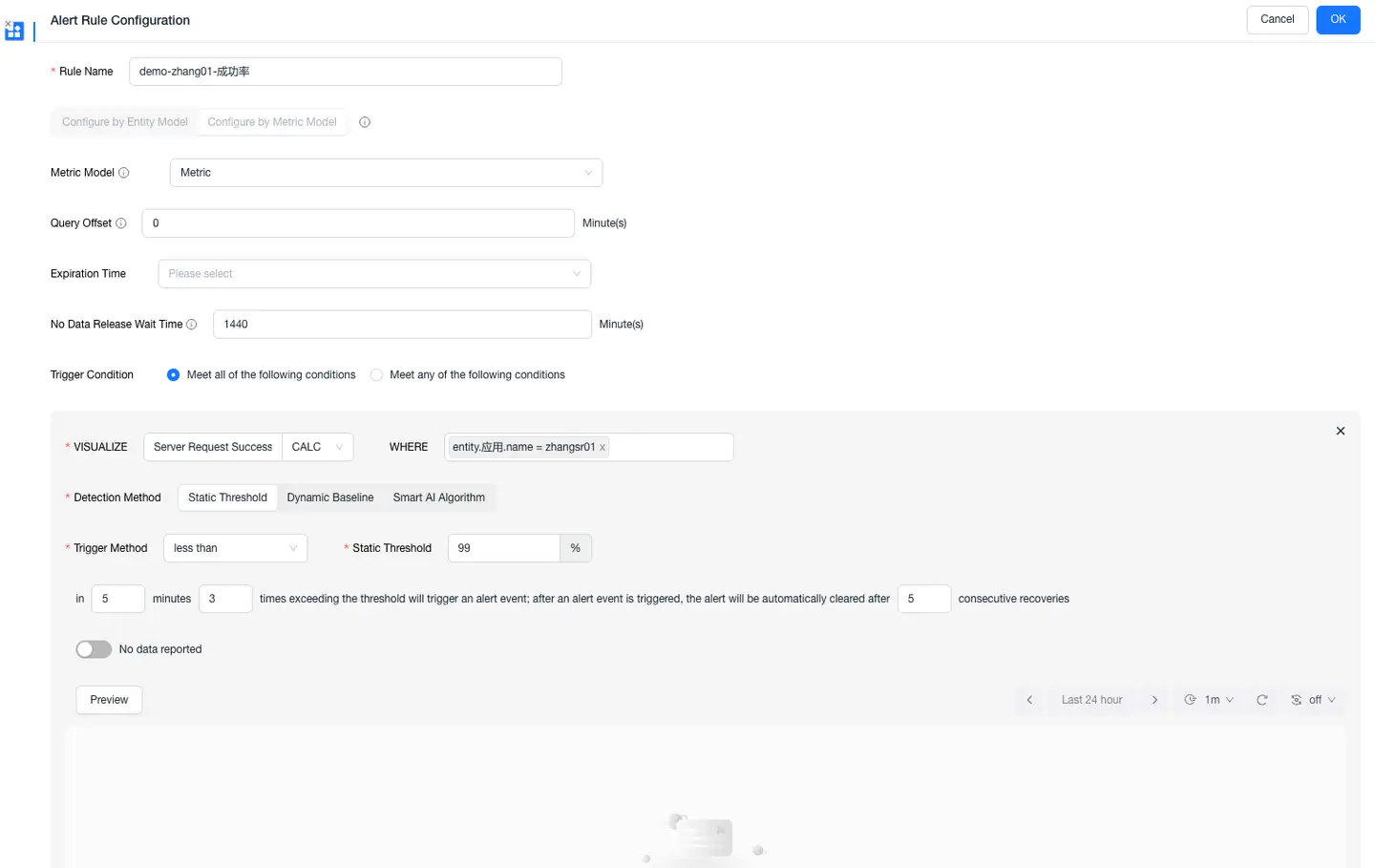Image resolution: width=1375 pixels, height=868 pixels.
Task: Click the app logo icon at top left
Action: point(13,31)
